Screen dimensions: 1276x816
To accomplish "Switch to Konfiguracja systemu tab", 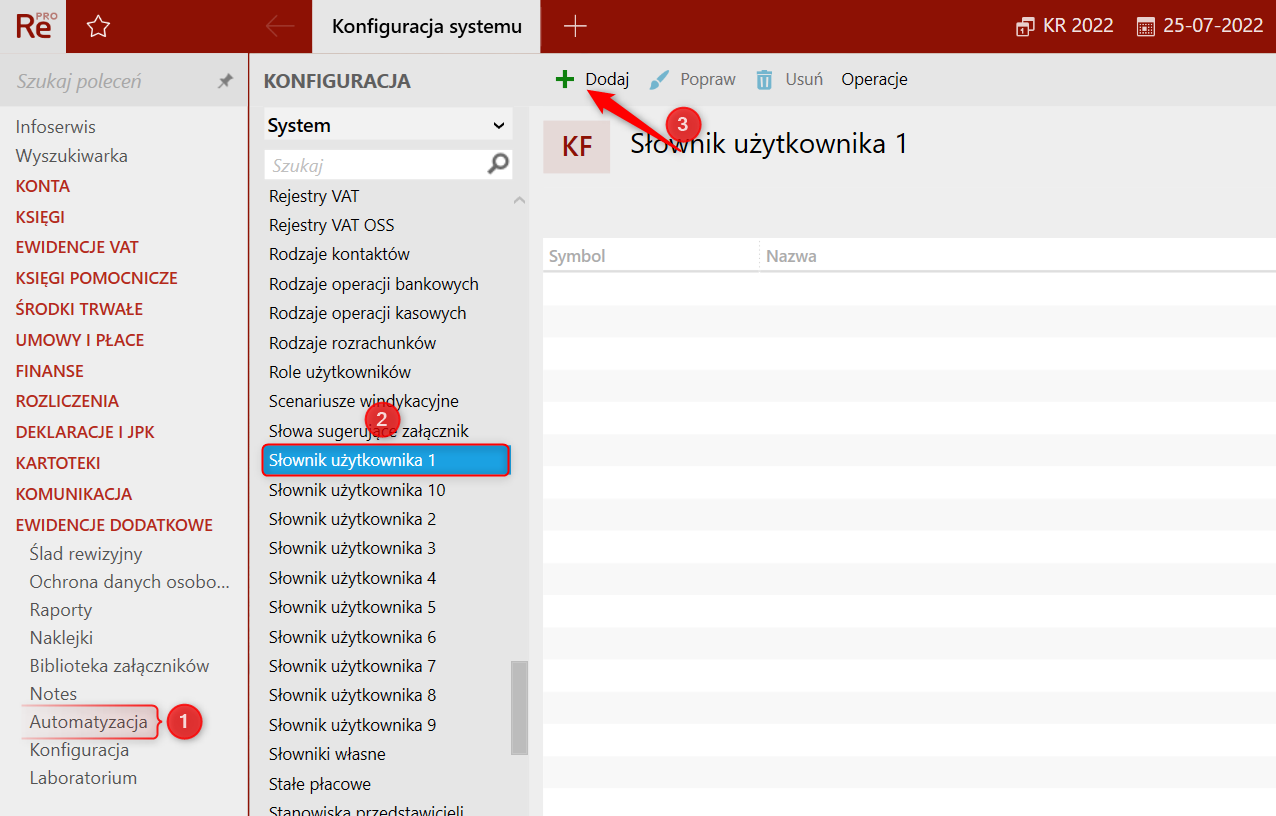I will (427, 27).
